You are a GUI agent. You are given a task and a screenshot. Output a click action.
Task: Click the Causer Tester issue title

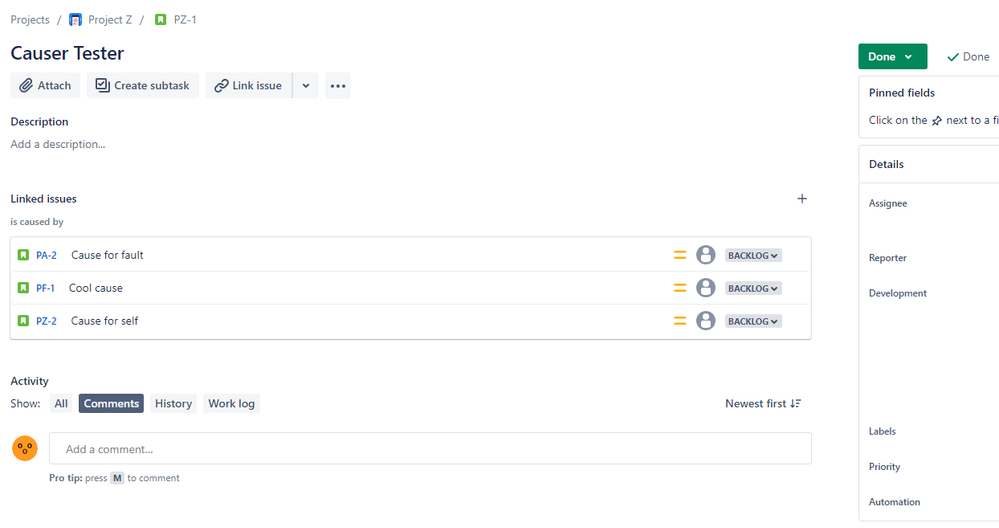tap(67, 53)
